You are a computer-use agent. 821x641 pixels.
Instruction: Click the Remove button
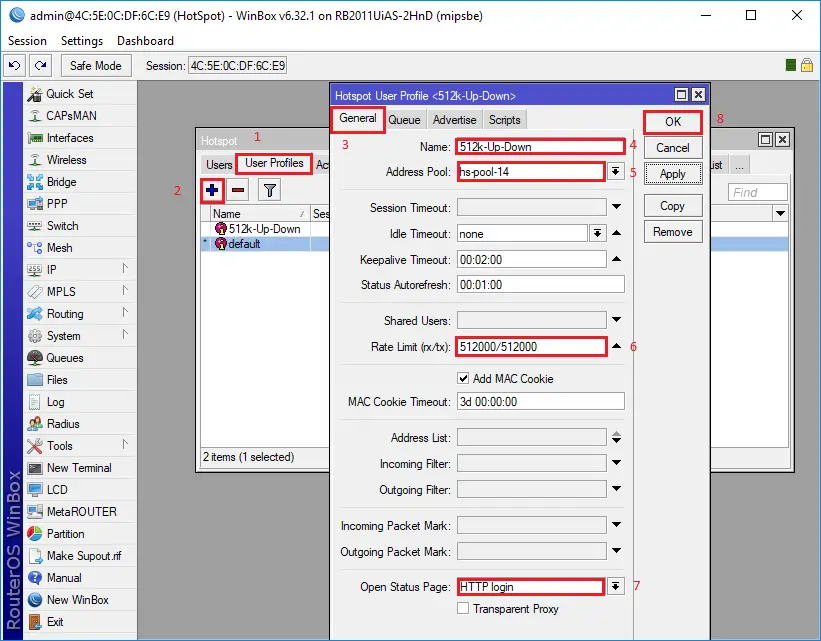click(x=673, y=232)
